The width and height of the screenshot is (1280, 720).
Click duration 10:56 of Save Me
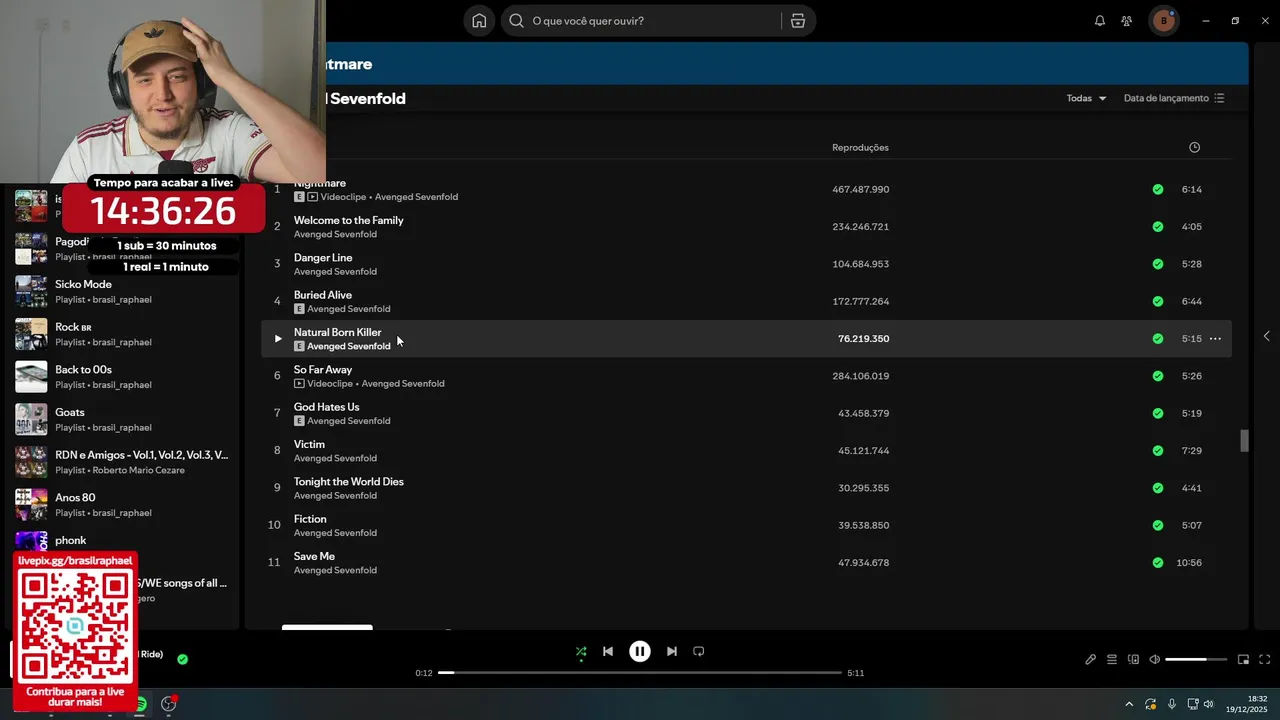click(1188, 563)
